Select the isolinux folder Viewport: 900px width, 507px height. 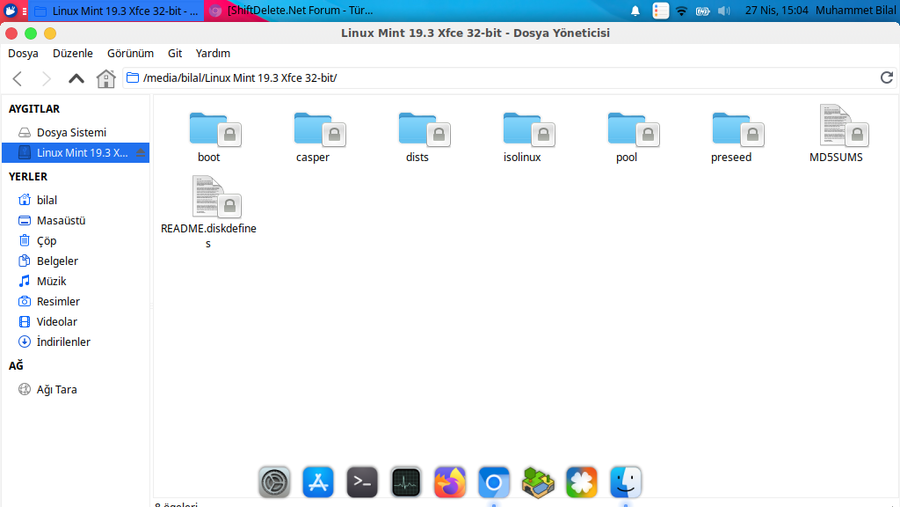(x=522, y=137)
